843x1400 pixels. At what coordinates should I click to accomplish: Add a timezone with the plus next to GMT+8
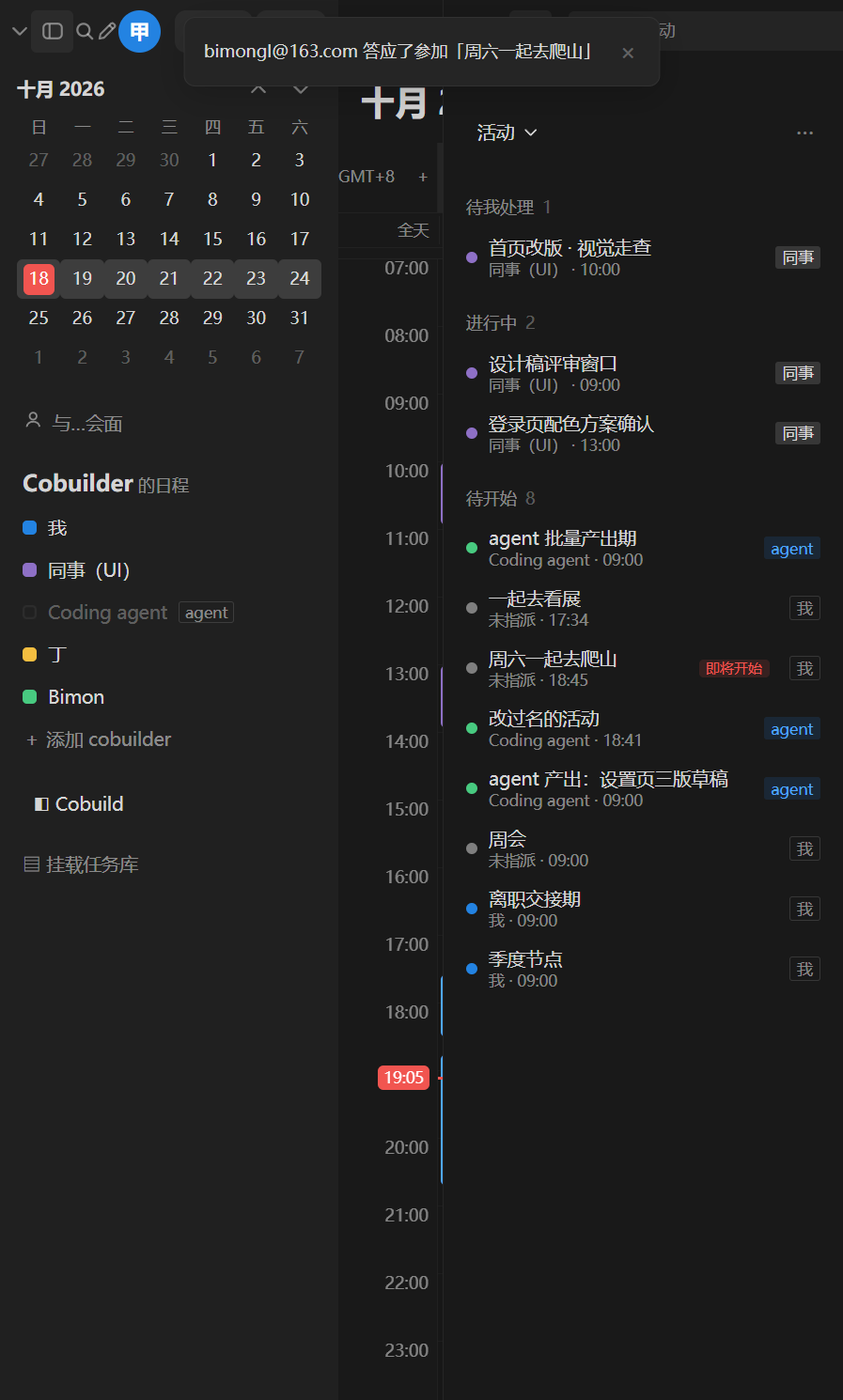tap(423, 177)
